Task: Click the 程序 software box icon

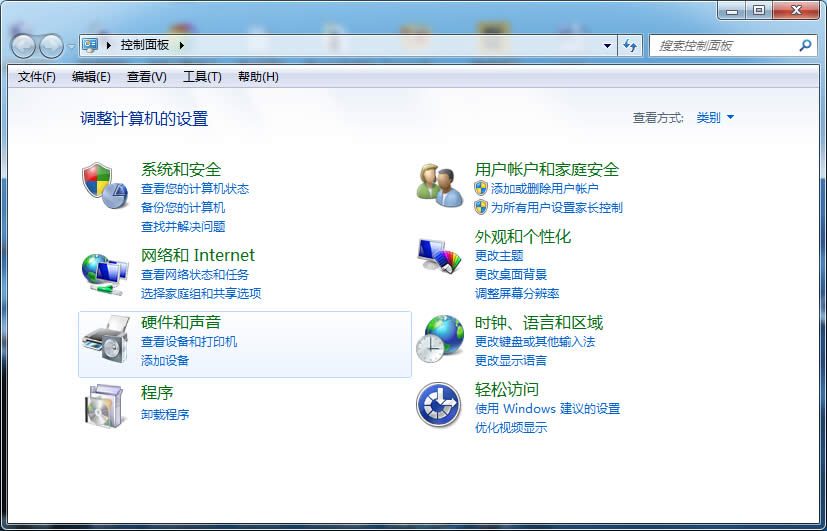Action: (x=104, y=405)
